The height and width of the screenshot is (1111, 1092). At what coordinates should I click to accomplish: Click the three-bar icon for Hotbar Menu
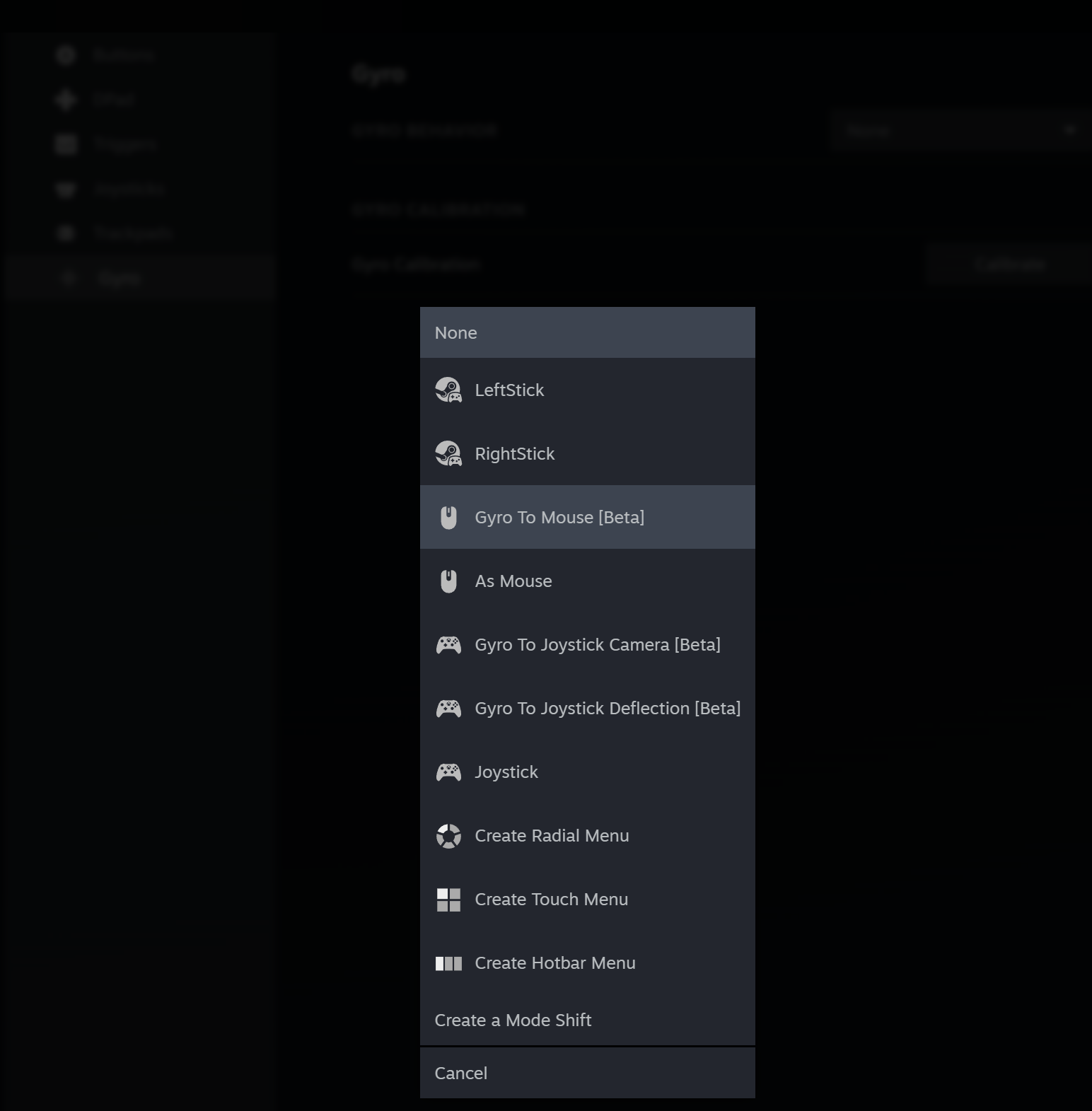(448, 963)
